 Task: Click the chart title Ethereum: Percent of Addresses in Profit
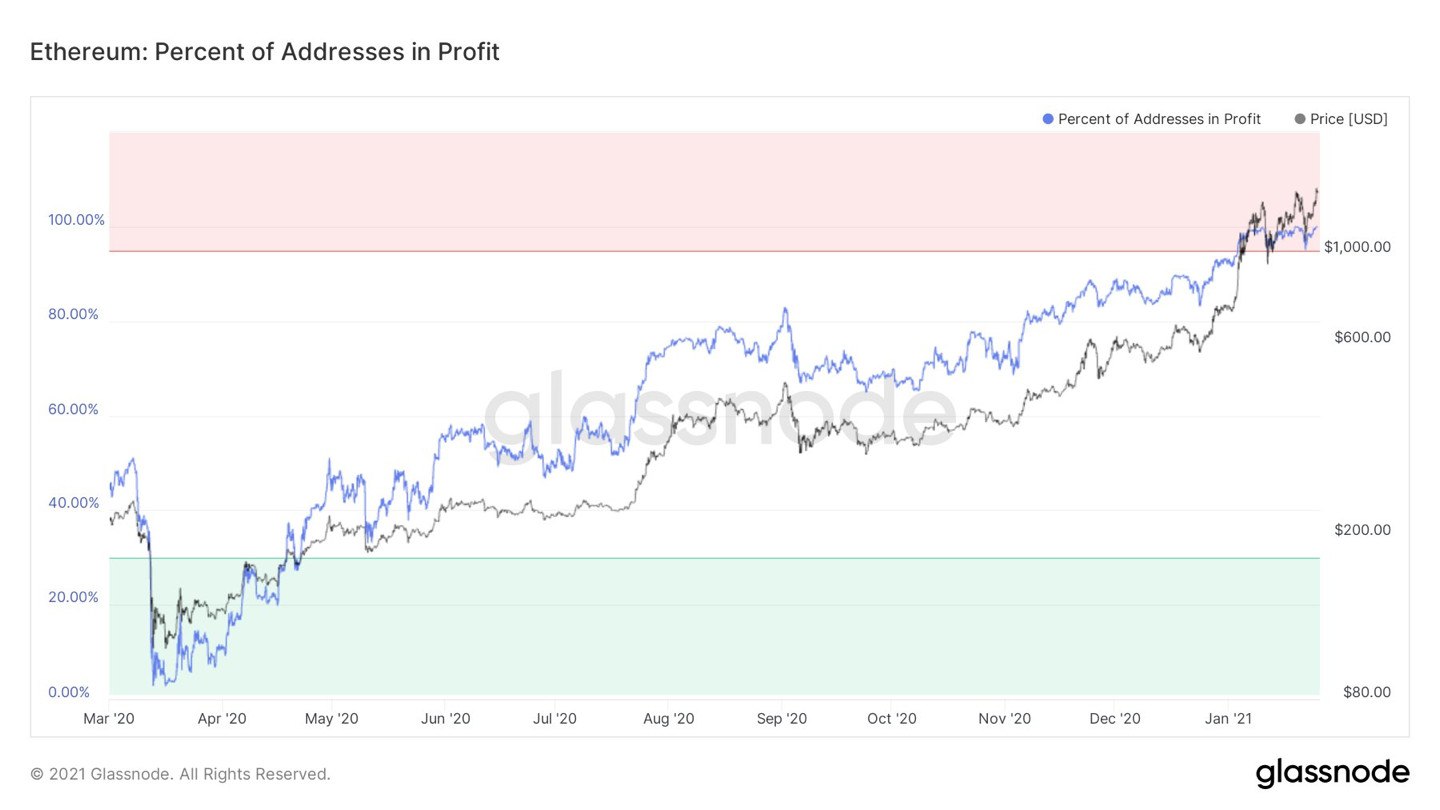click(265, 52)
